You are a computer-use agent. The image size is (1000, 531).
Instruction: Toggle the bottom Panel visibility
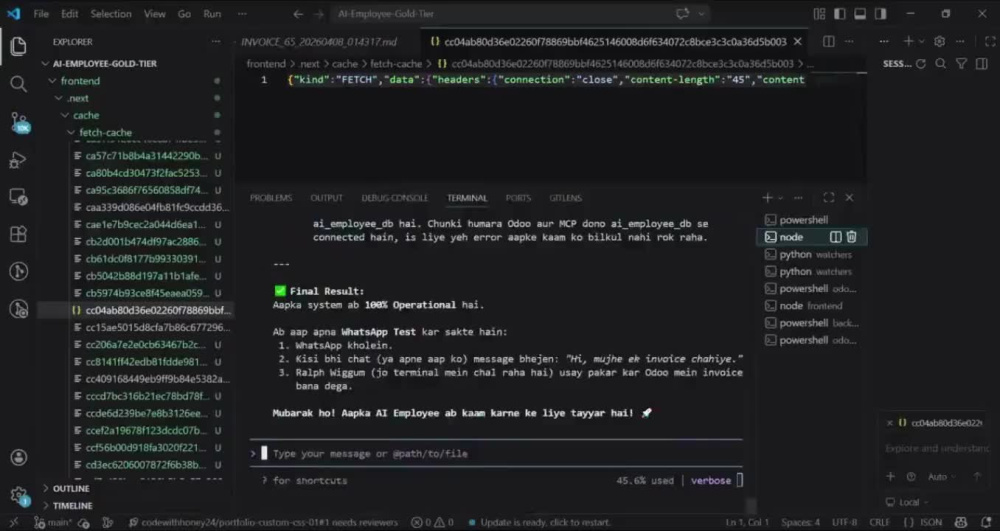click(x=860, y=13)
